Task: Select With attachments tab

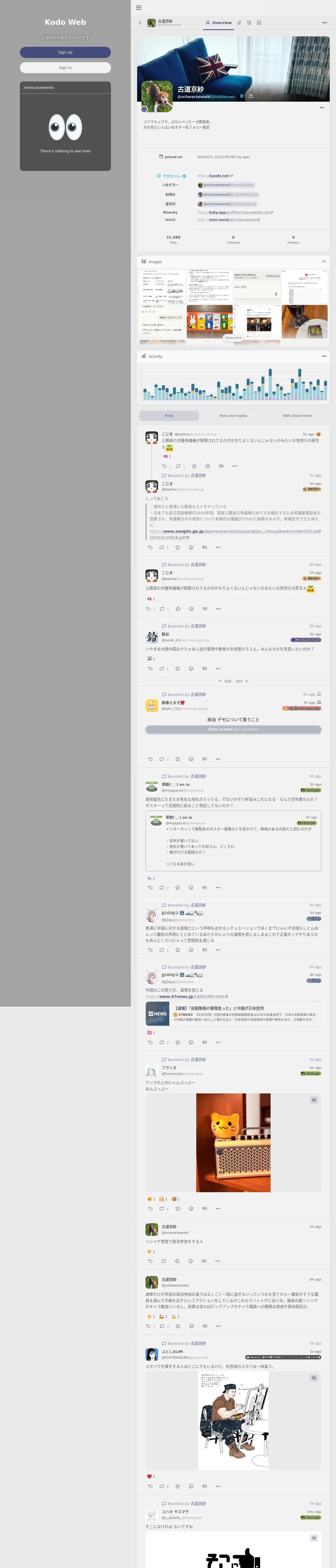Action: 298,416
